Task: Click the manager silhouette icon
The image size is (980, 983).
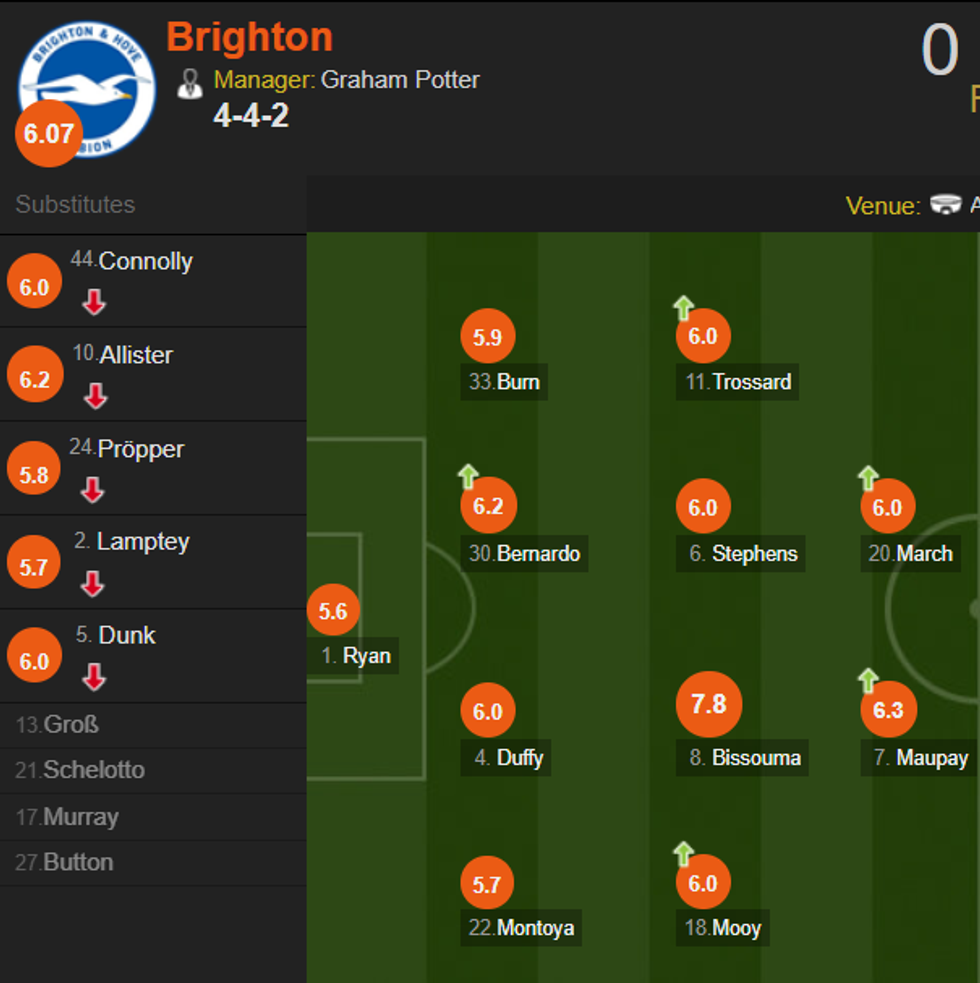Action: (190, 83)
